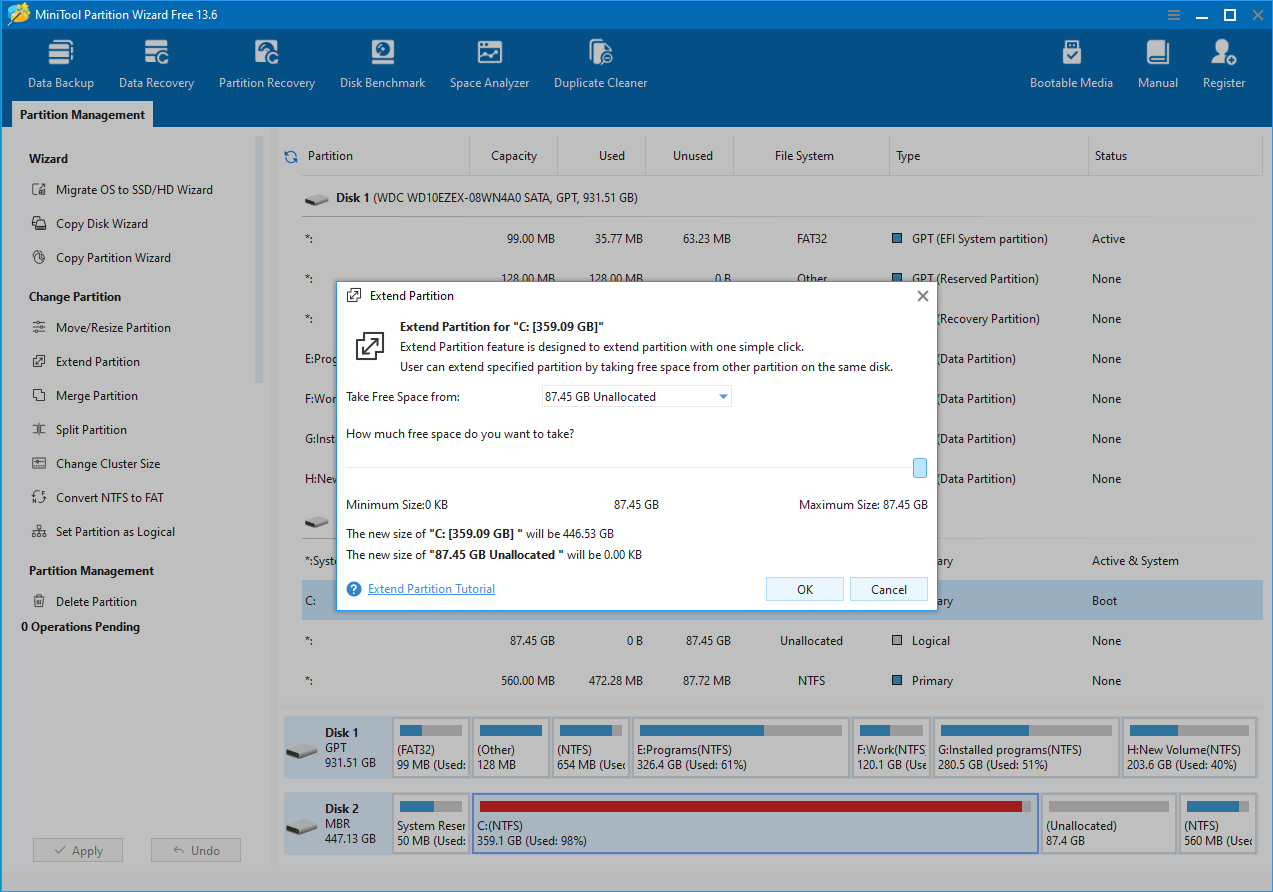Open the Data Backup tool
Image resolution: width=1273 pixels, height=892 pixels.
[61, 65]
